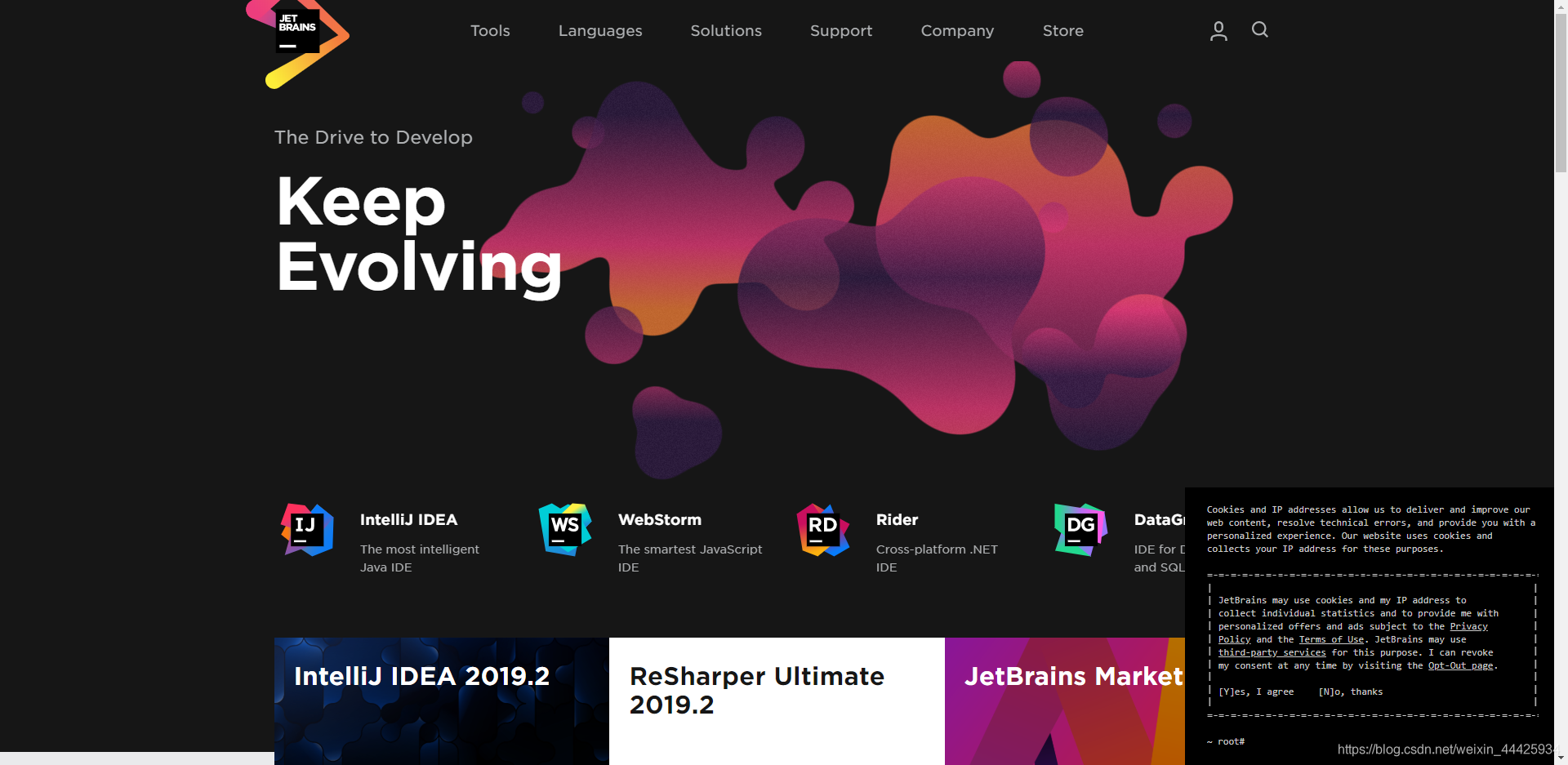The image size is (1568, 765).
Task: Click the WebStorm WS icon
Action: 565,530
